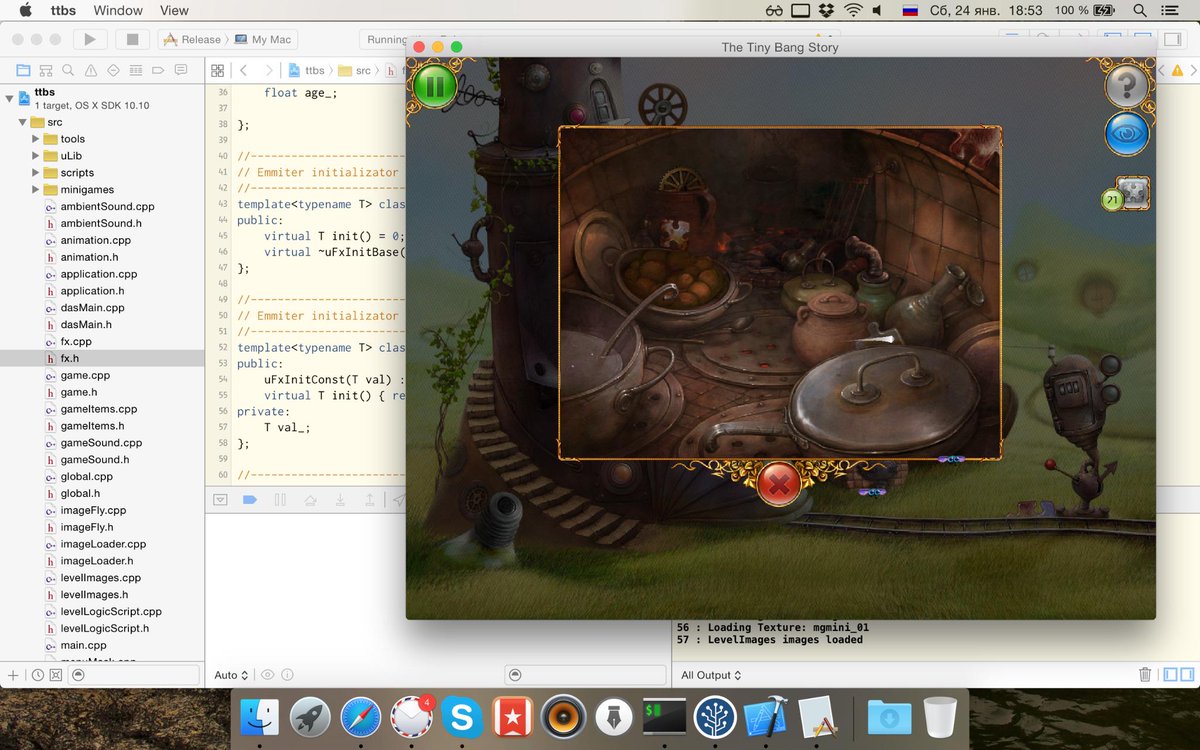The width and height of the screenshot is (1200, 750).
Task: Open the Issue navigator warning icon
Action: [x=91, y=70]
